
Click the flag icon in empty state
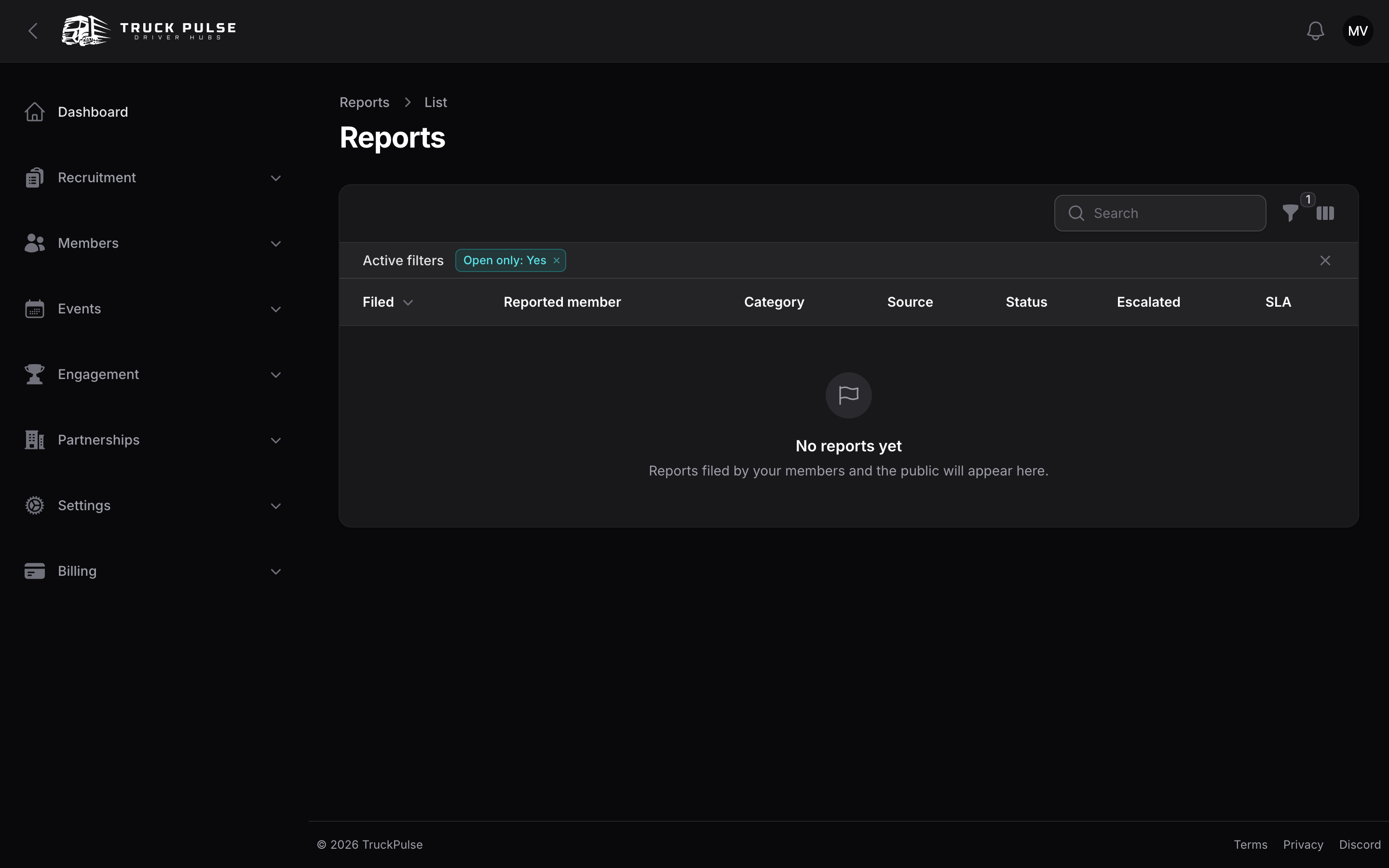[x=848, y=395]
